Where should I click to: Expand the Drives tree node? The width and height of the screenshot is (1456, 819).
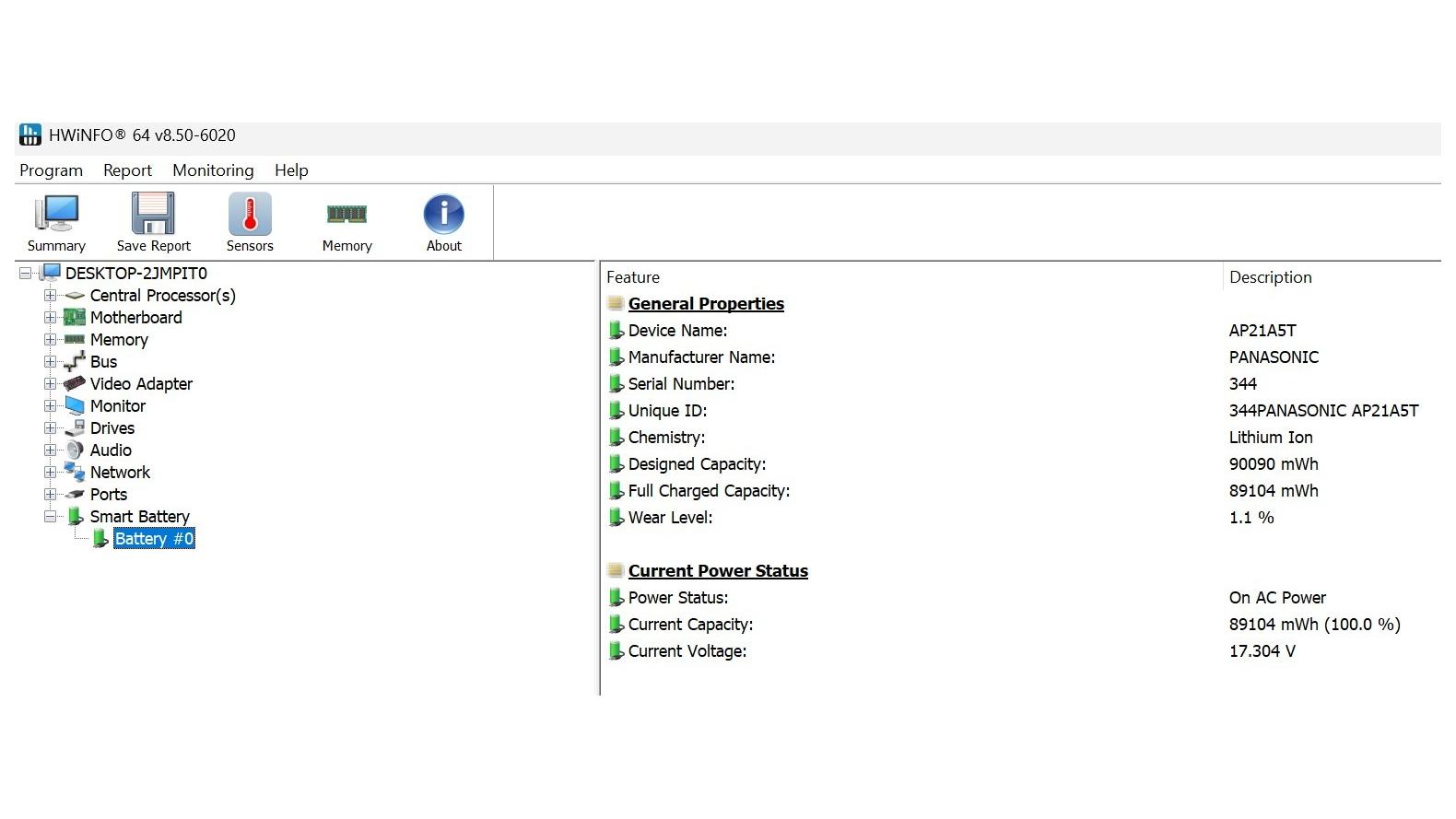[51, 428]
